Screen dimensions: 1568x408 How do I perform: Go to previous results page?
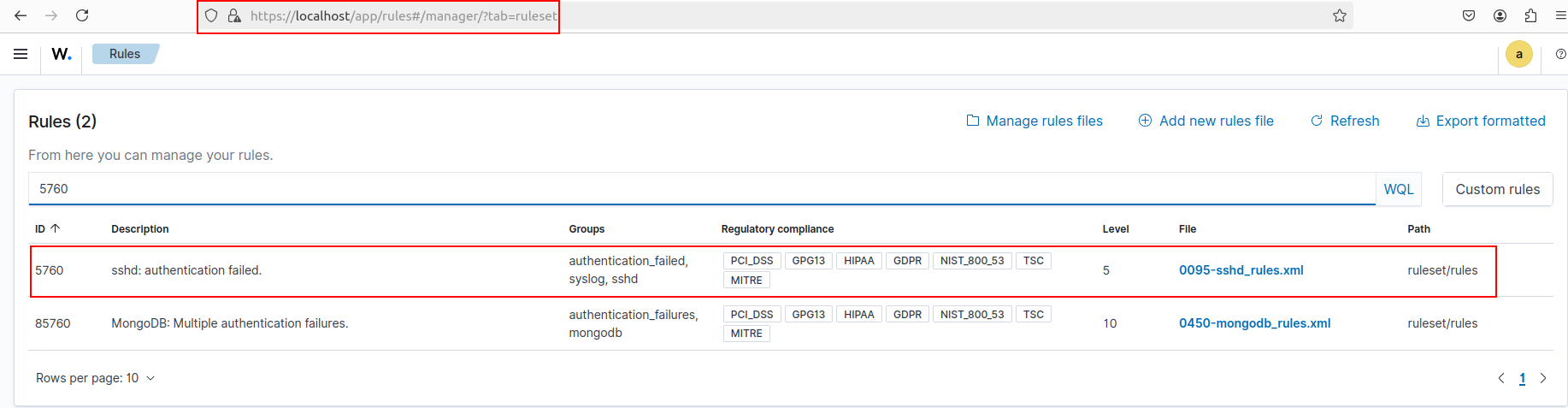point(1501,378)
